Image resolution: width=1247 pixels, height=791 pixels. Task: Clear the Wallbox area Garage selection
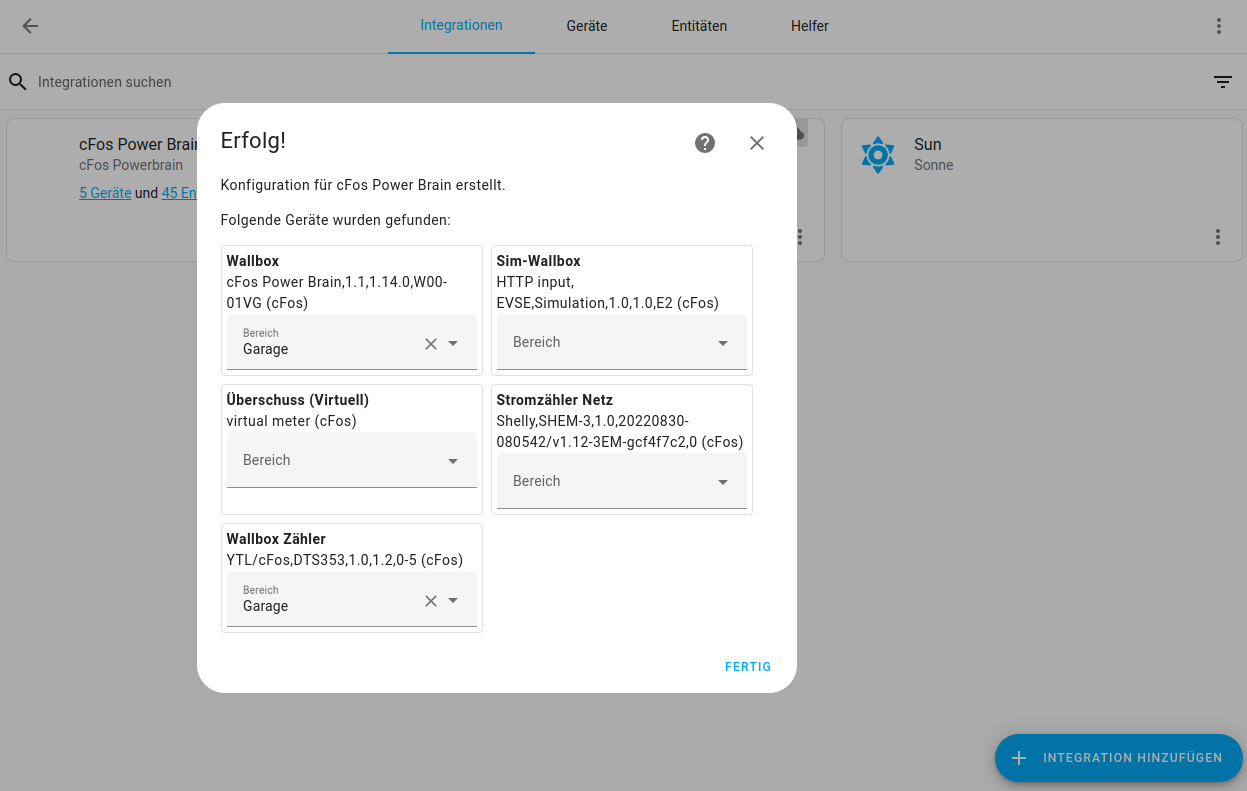click(431, 343)
